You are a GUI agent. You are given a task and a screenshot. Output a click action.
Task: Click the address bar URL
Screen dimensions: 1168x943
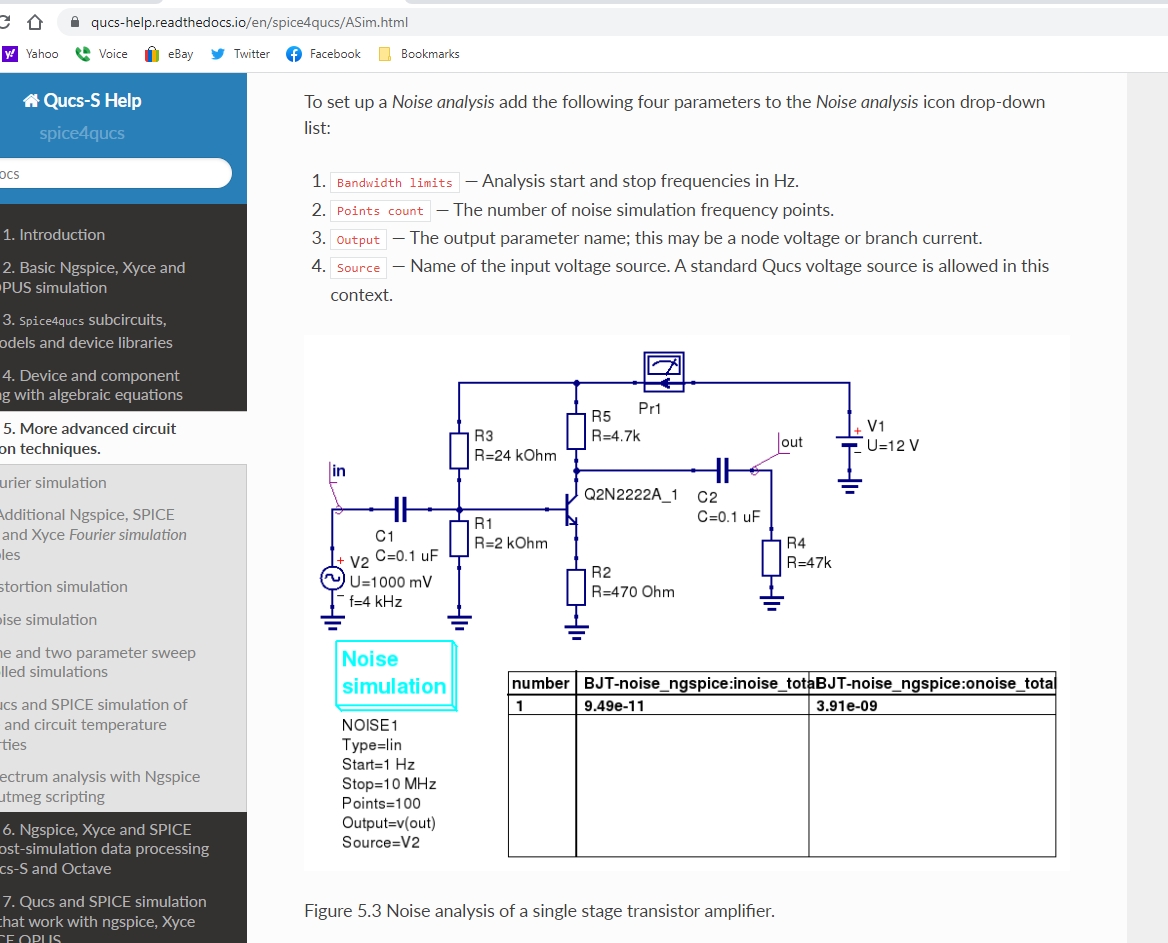(x=249, y=22)
